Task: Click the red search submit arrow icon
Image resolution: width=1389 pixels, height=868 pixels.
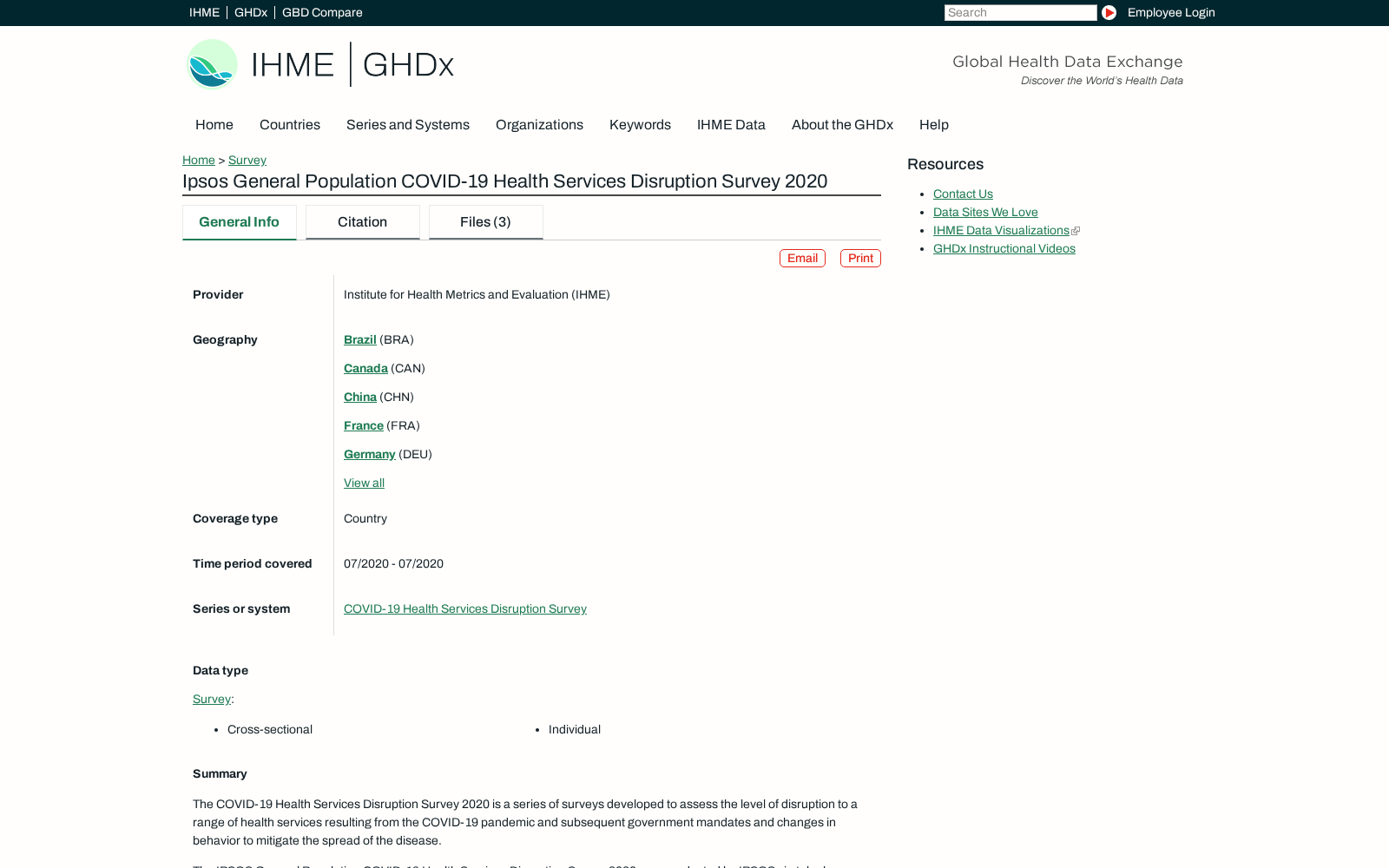Action: pyautogui.click(x=1109, y=12)
